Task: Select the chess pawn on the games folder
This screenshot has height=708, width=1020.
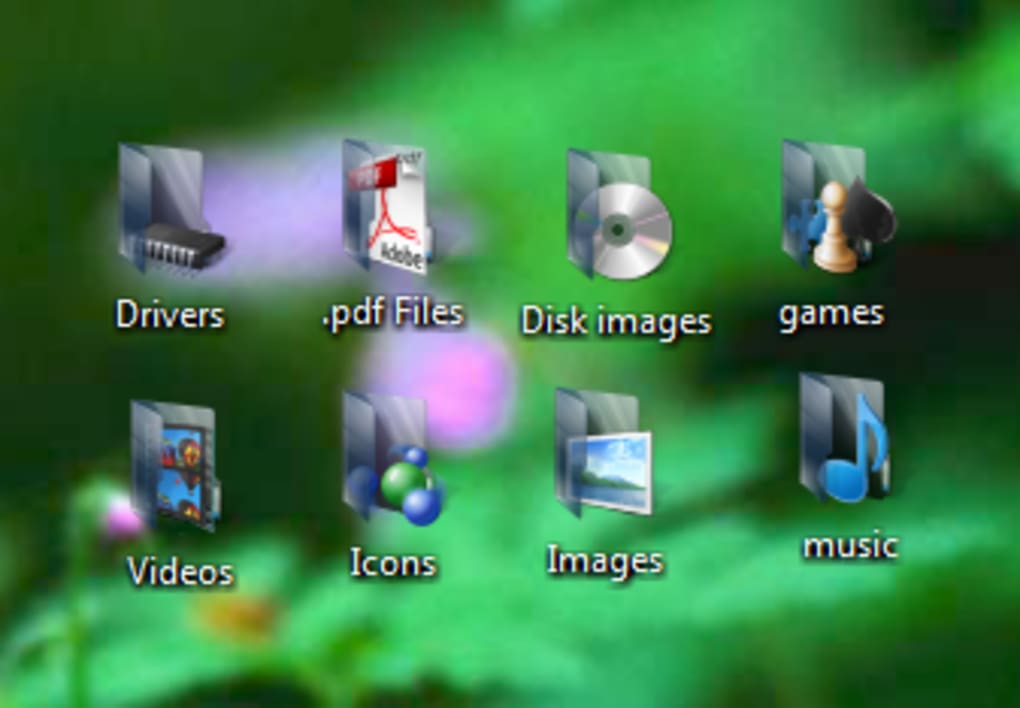Action: coord(833,228)
